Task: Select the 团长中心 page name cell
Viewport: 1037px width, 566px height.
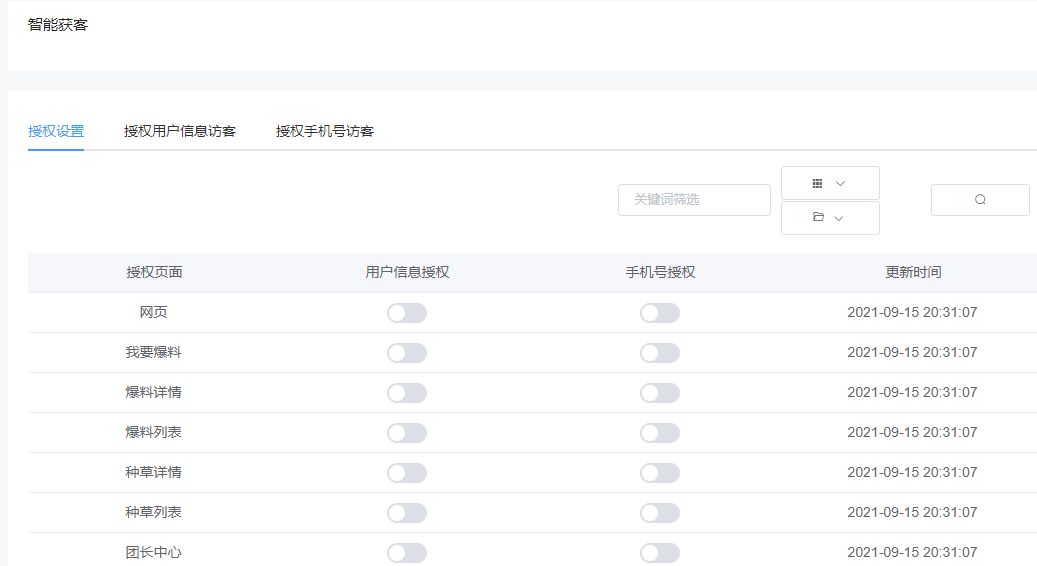Action: pyautogui.click(x=153, y=552)
